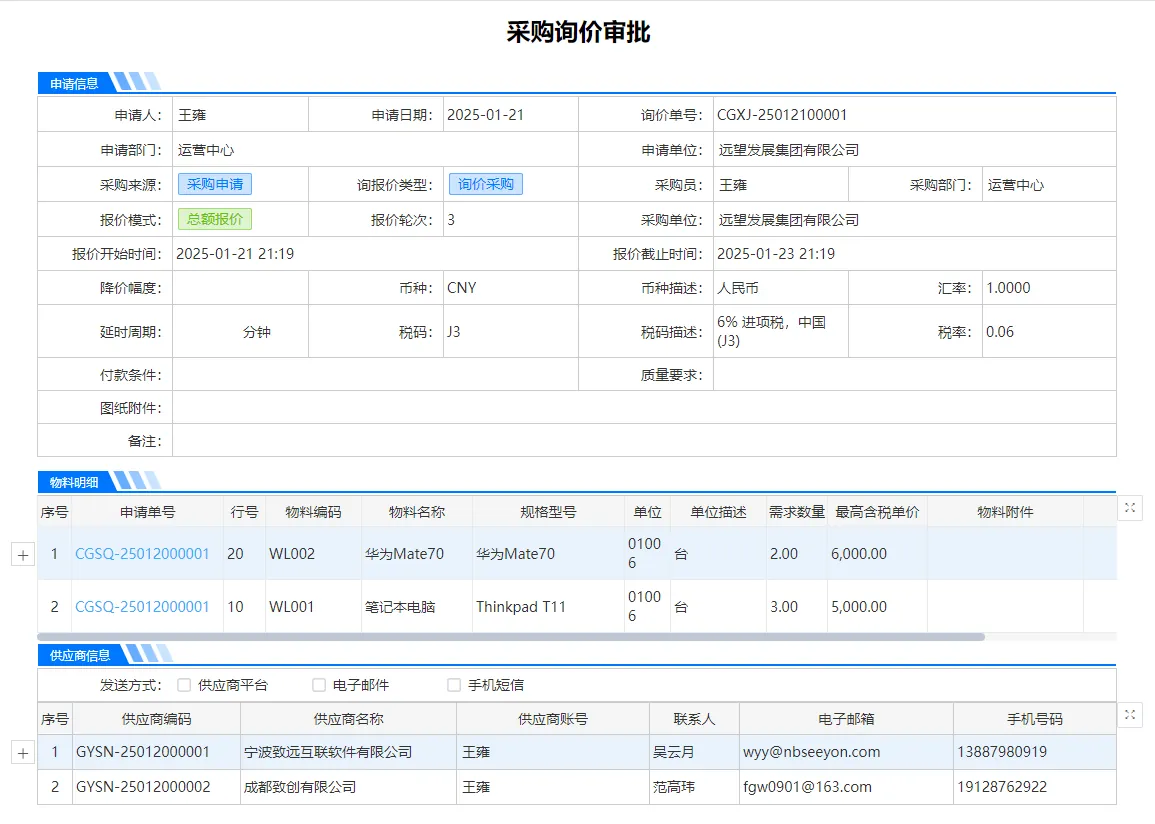Click the material table horizontal scrollbar
1155x824 pixels.
[511, 637]
